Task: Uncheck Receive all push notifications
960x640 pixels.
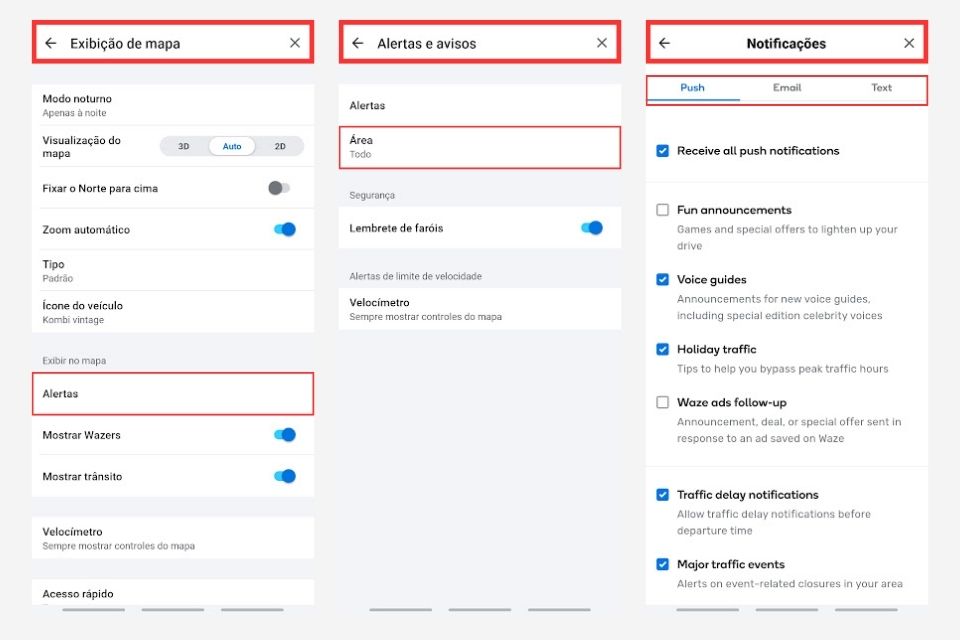Action: [x=662, y=151]
